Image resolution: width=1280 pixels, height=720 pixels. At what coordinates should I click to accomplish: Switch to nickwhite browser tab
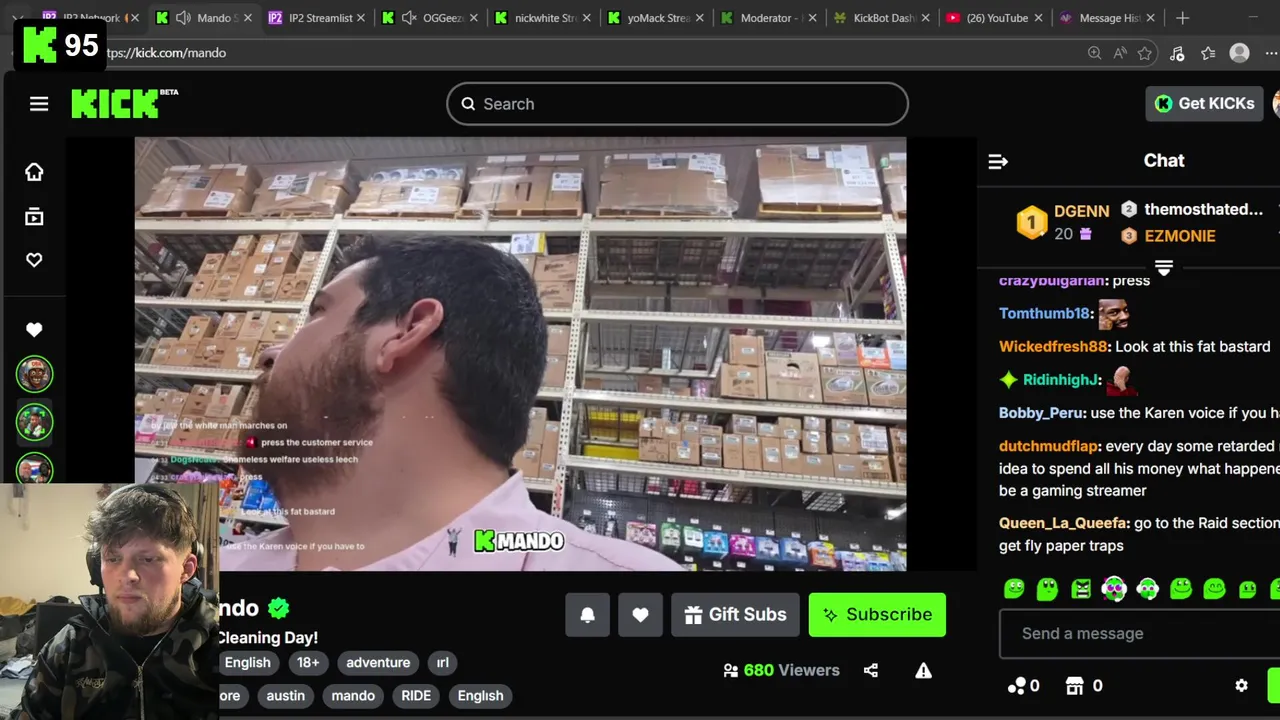click(541, 18)
